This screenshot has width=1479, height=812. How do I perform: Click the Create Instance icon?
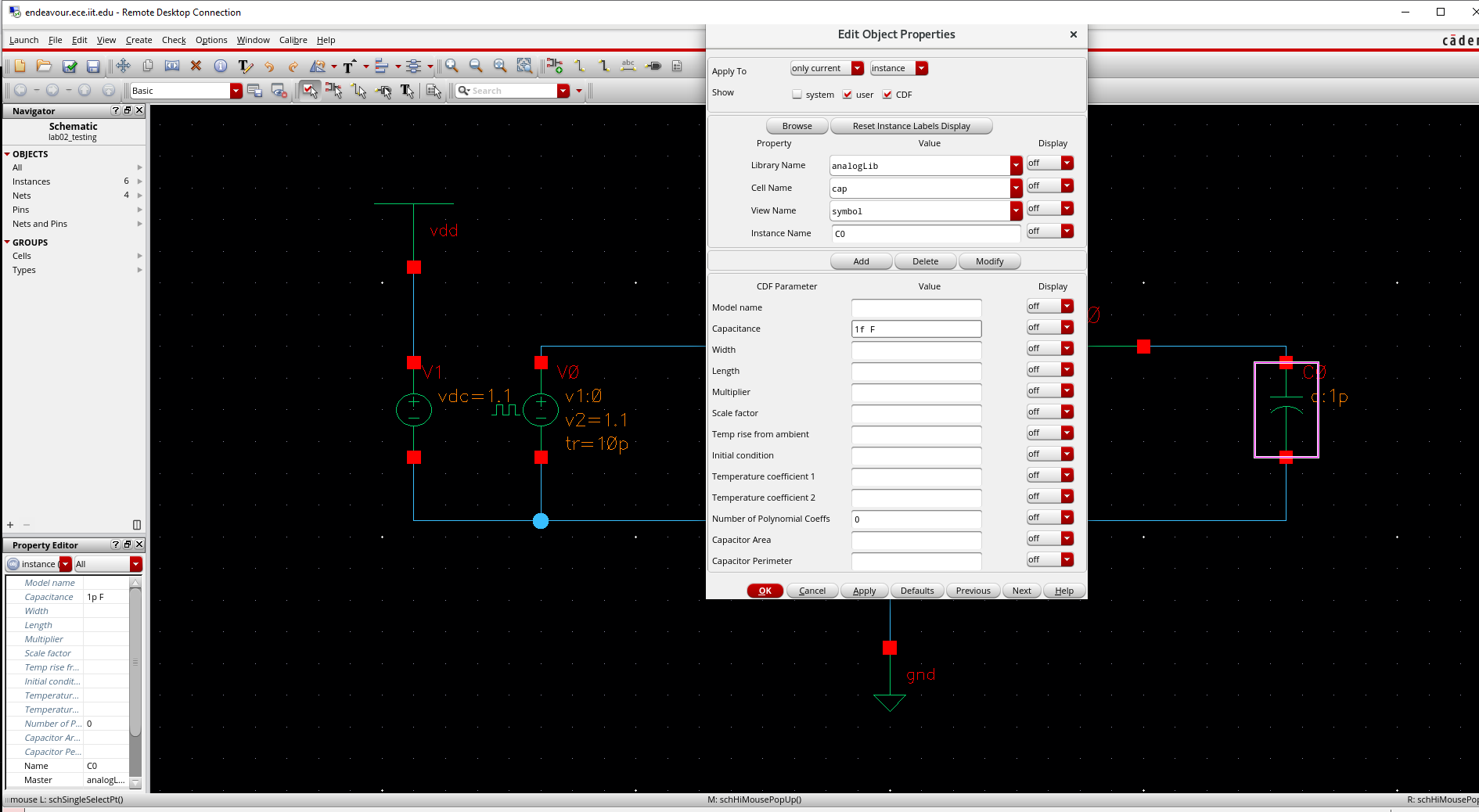pos(555,66)
